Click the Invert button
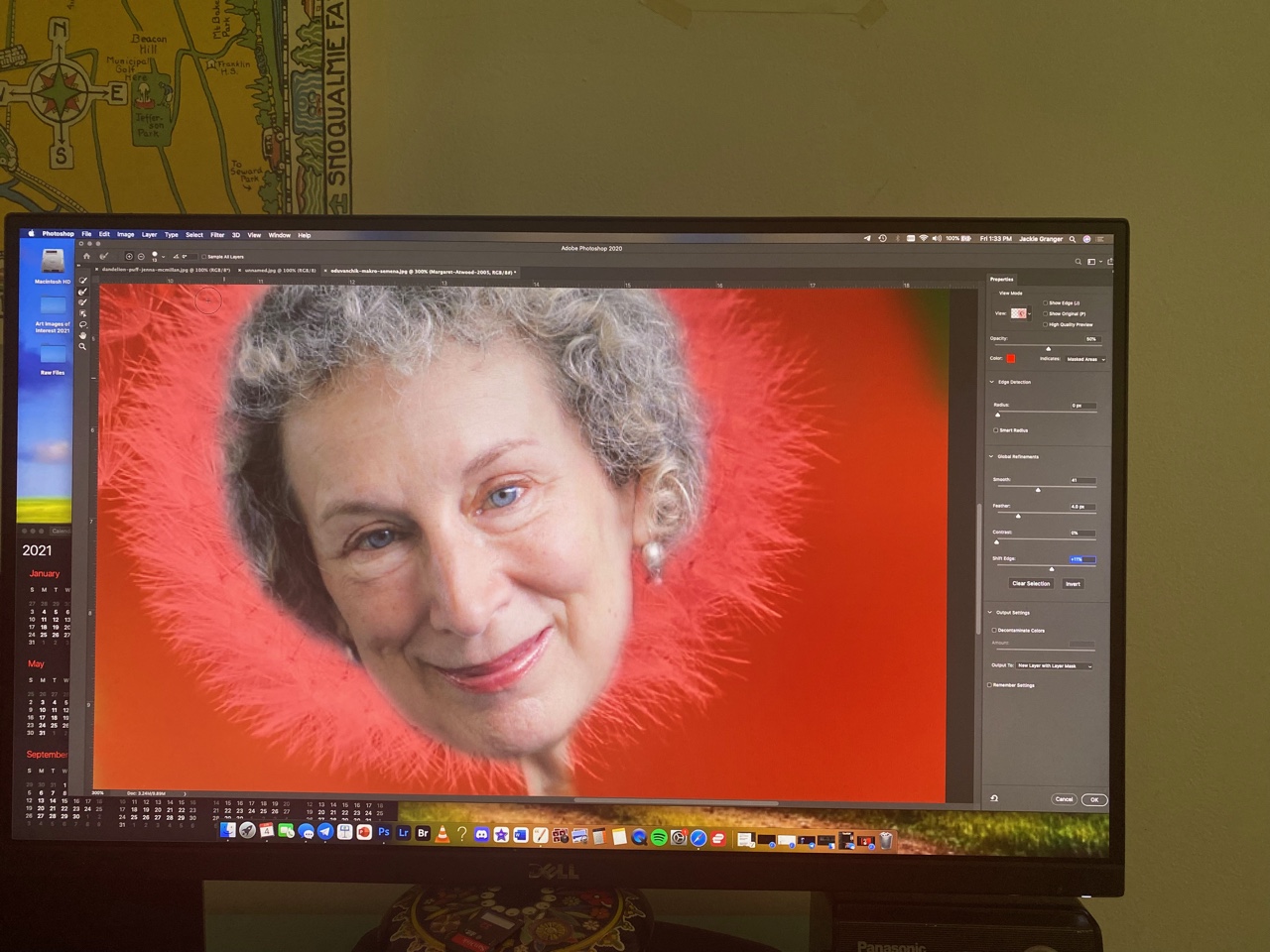Image resolution: width=1270 pixels, height=952 pixels. (x=1073, y=584)
